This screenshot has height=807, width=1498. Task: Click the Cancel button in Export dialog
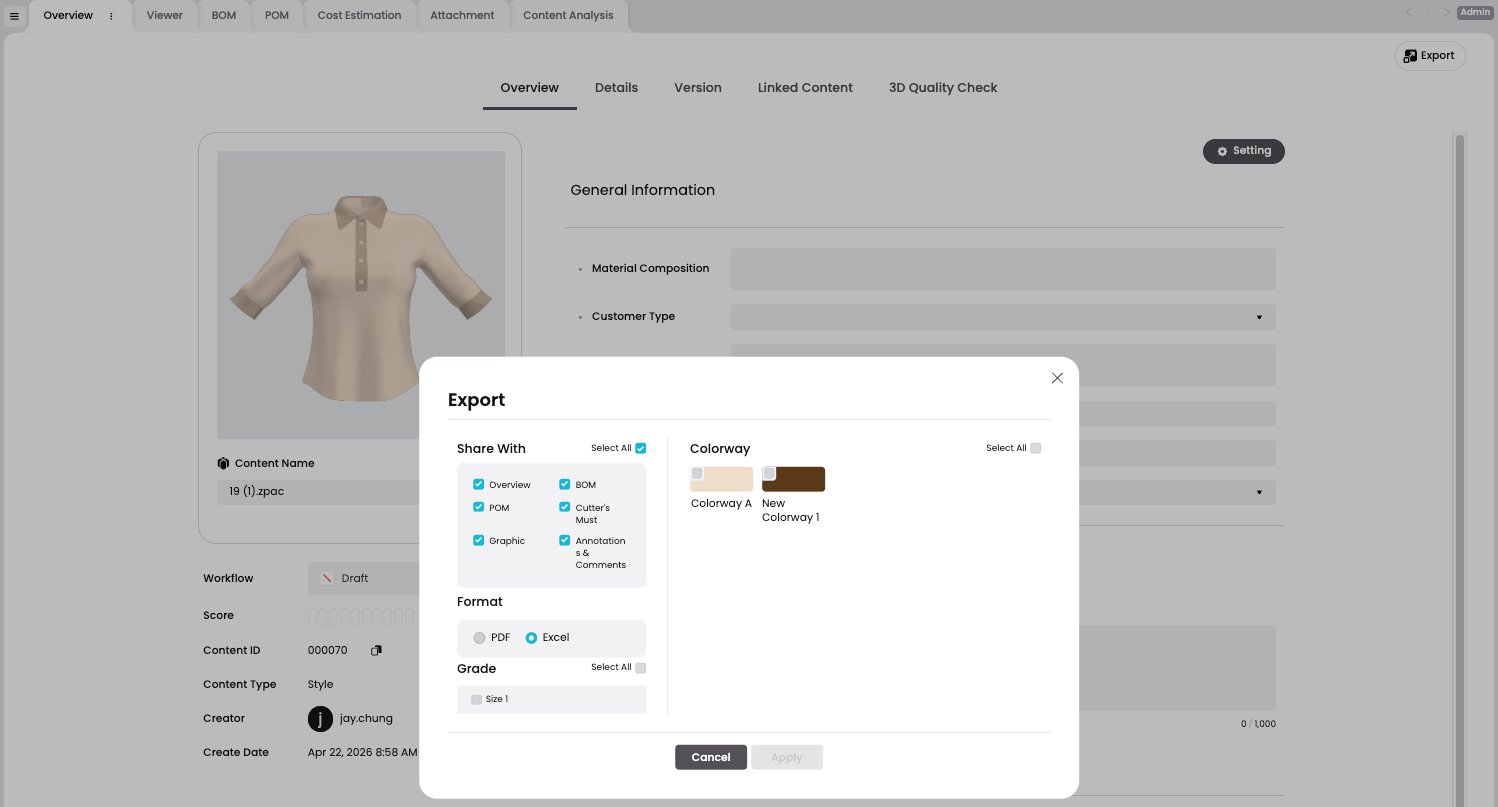tap(711, 757)
